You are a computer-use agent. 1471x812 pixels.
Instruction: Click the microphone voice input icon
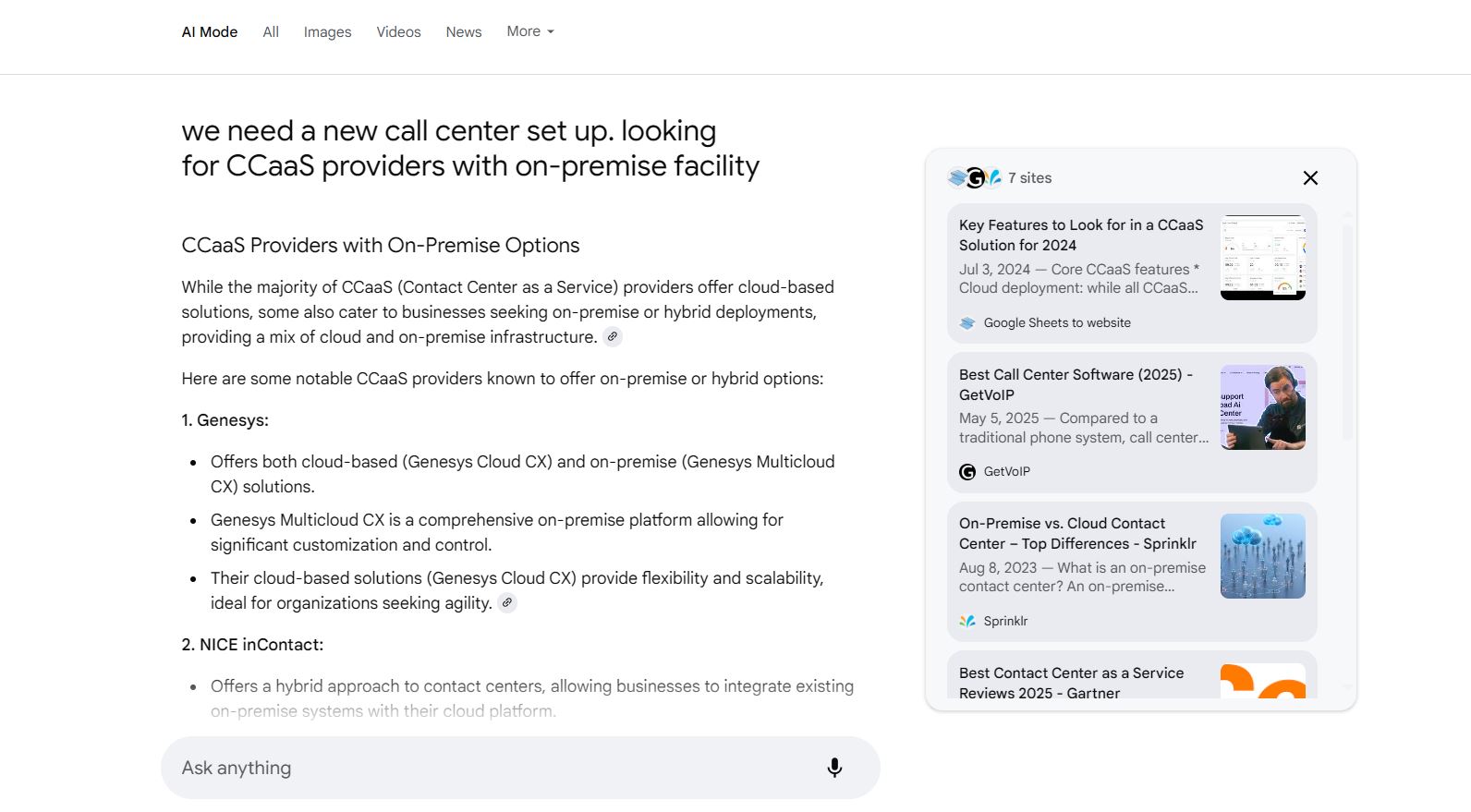(x=834, y=768)
